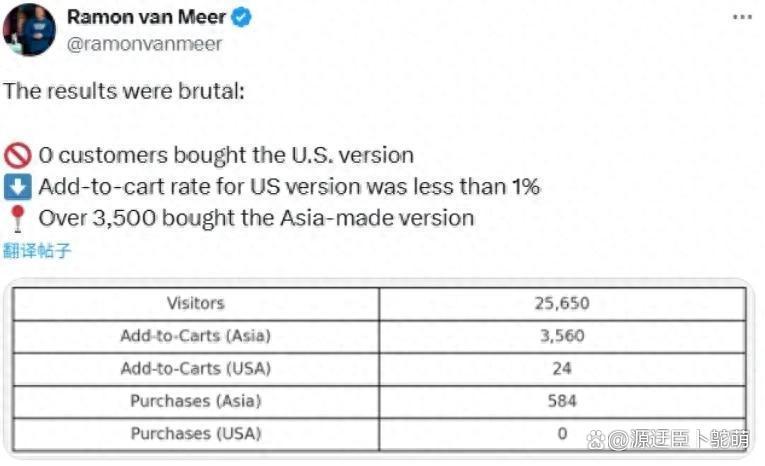Click "The results were brutal:" text
The height and width of the screenshot is (466, 765).
[124, 91]
